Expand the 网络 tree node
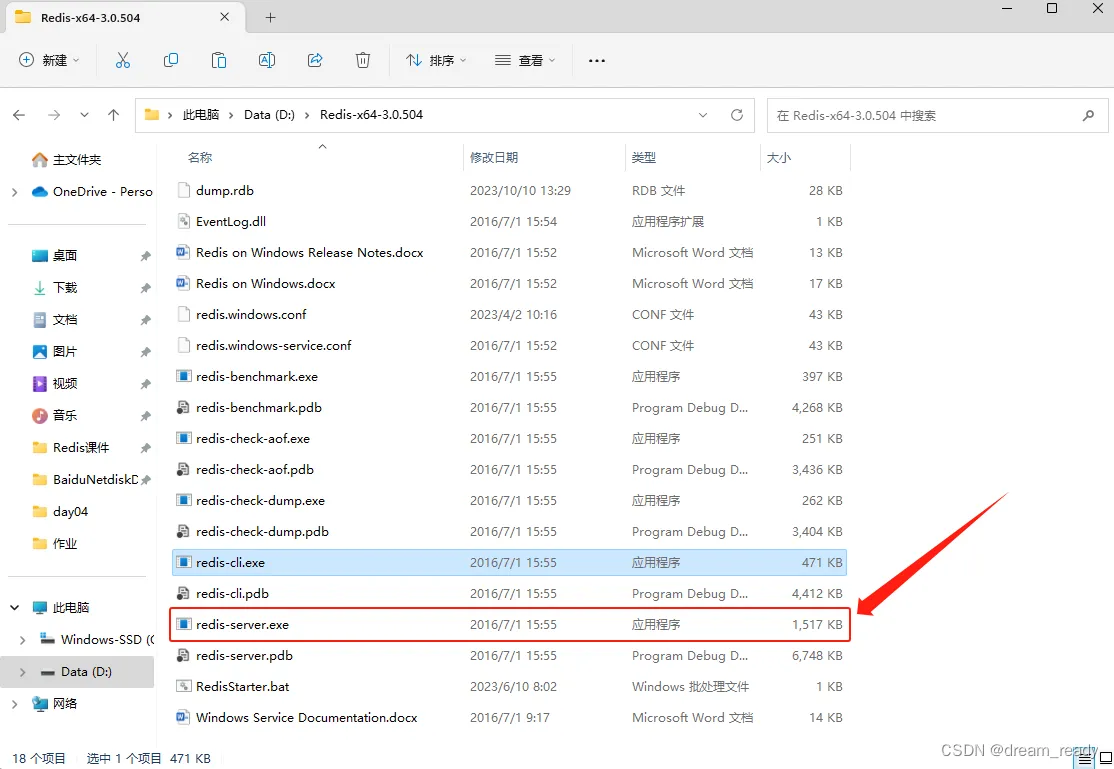Viewport: 1114px width, 769px height. 14,704
